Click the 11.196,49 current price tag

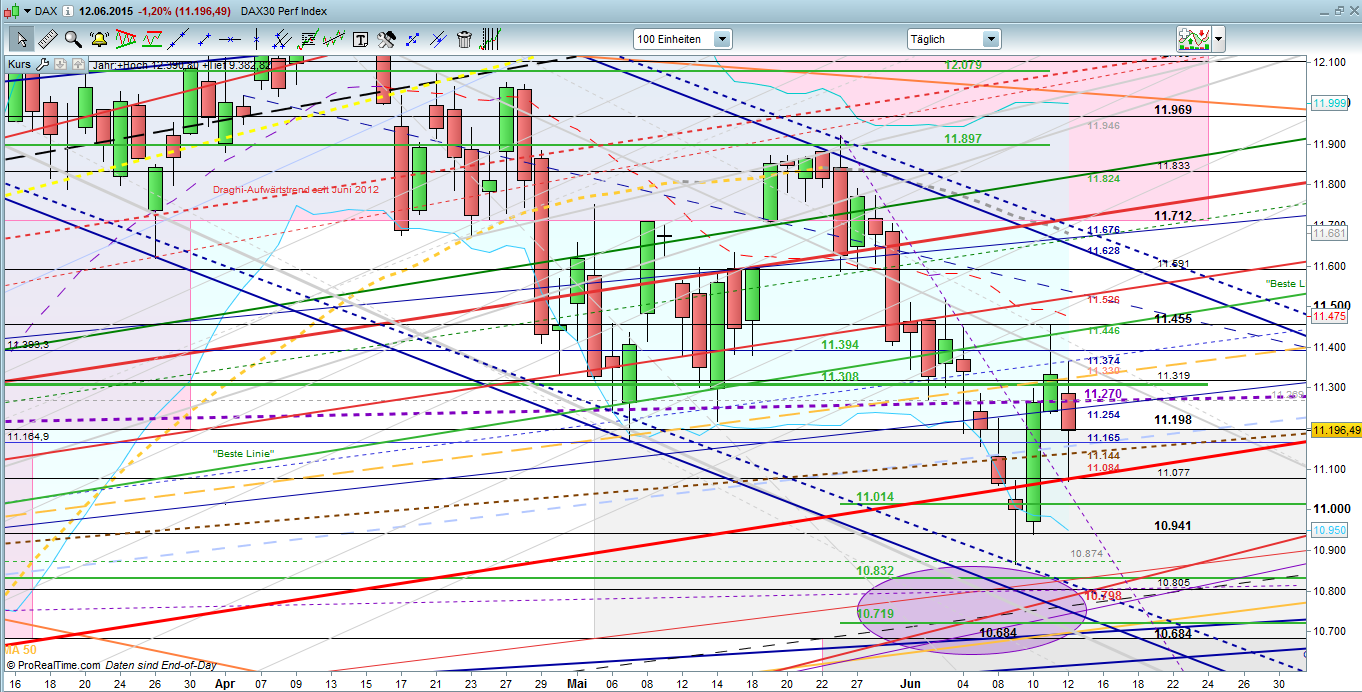coord(1335,430)
